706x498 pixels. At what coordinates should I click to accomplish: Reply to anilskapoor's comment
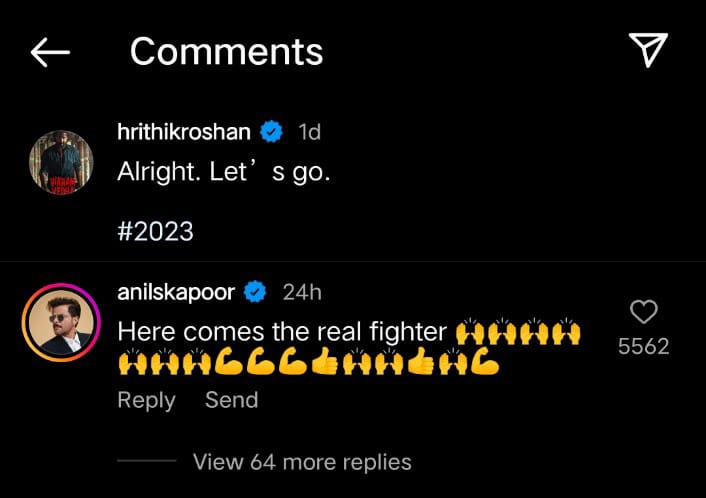(x=146, y=400)
